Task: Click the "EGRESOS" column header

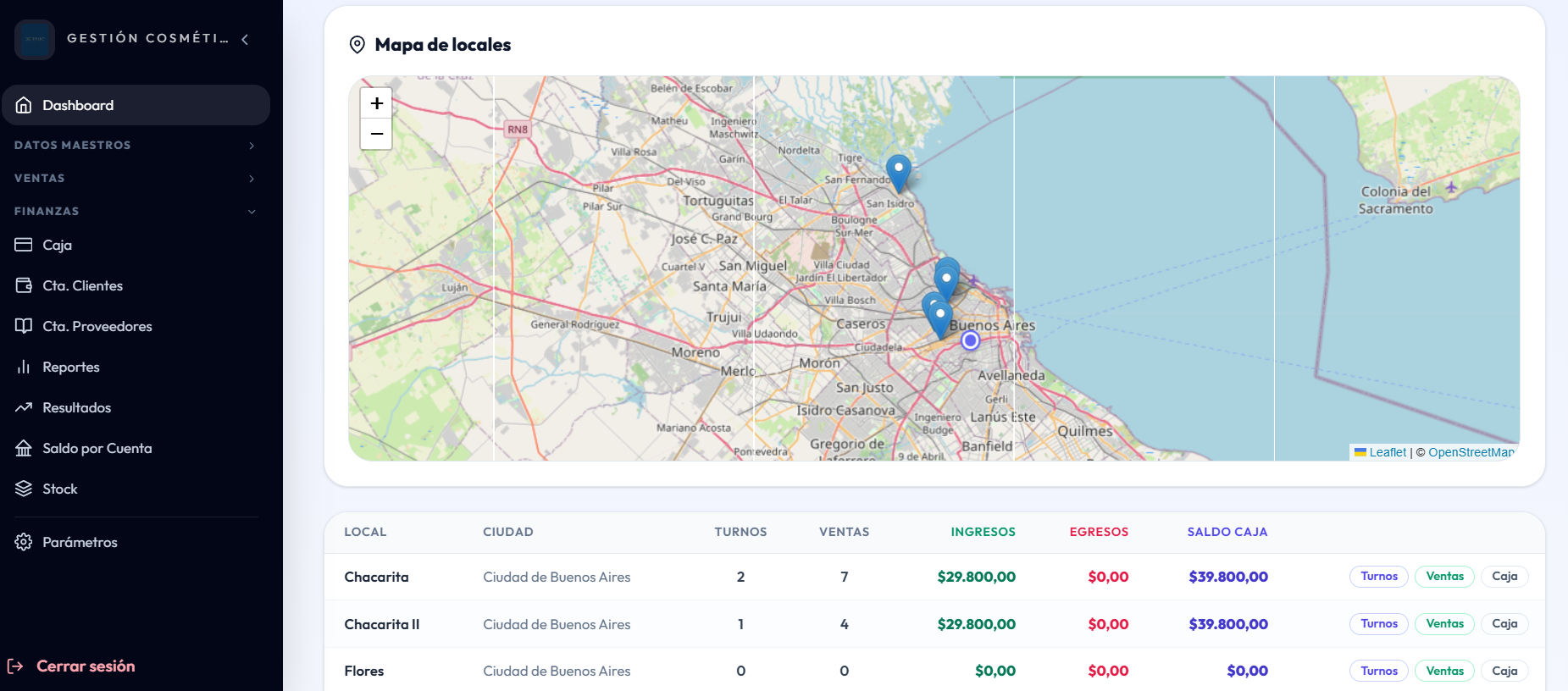Action: (1099, 532)
